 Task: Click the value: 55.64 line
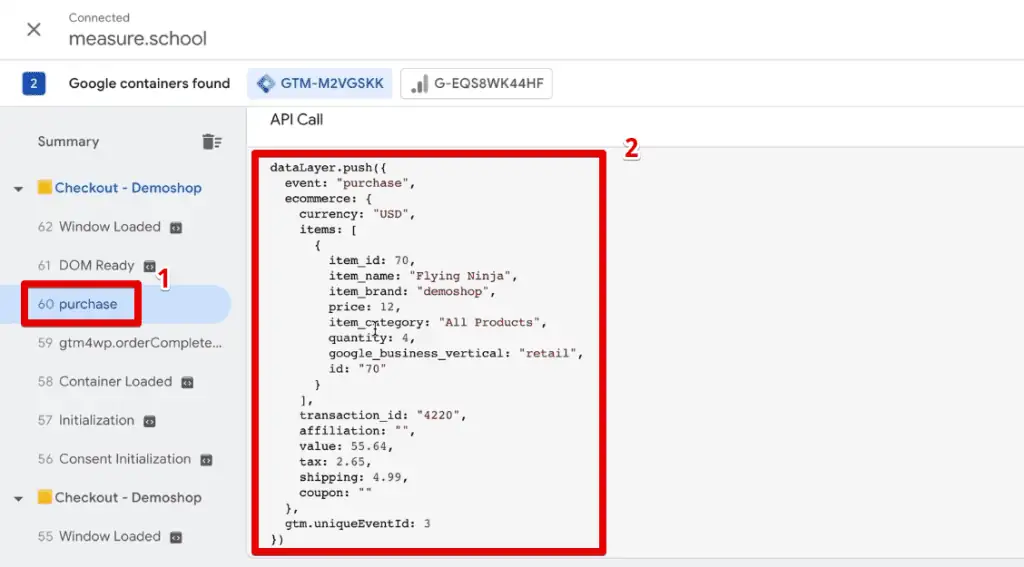346,447
